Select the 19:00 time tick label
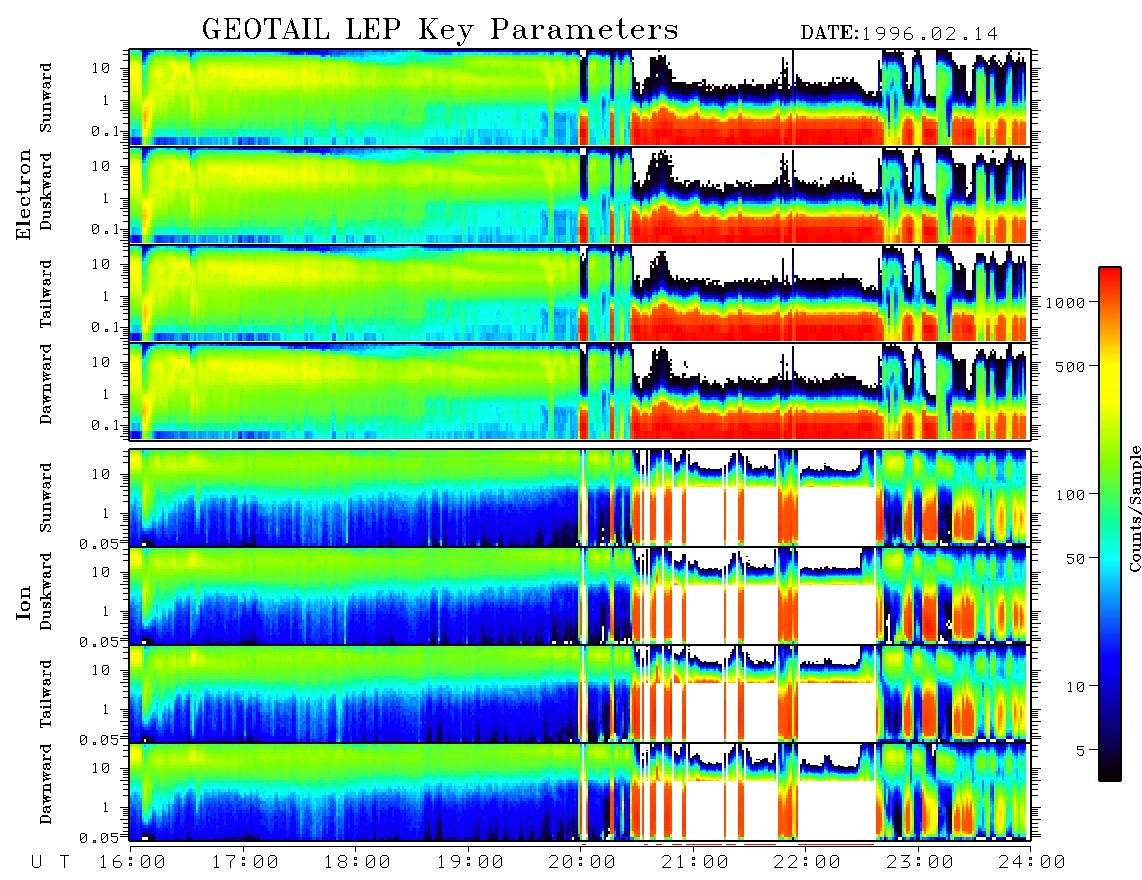1142x880 pixels. [470, 862]
